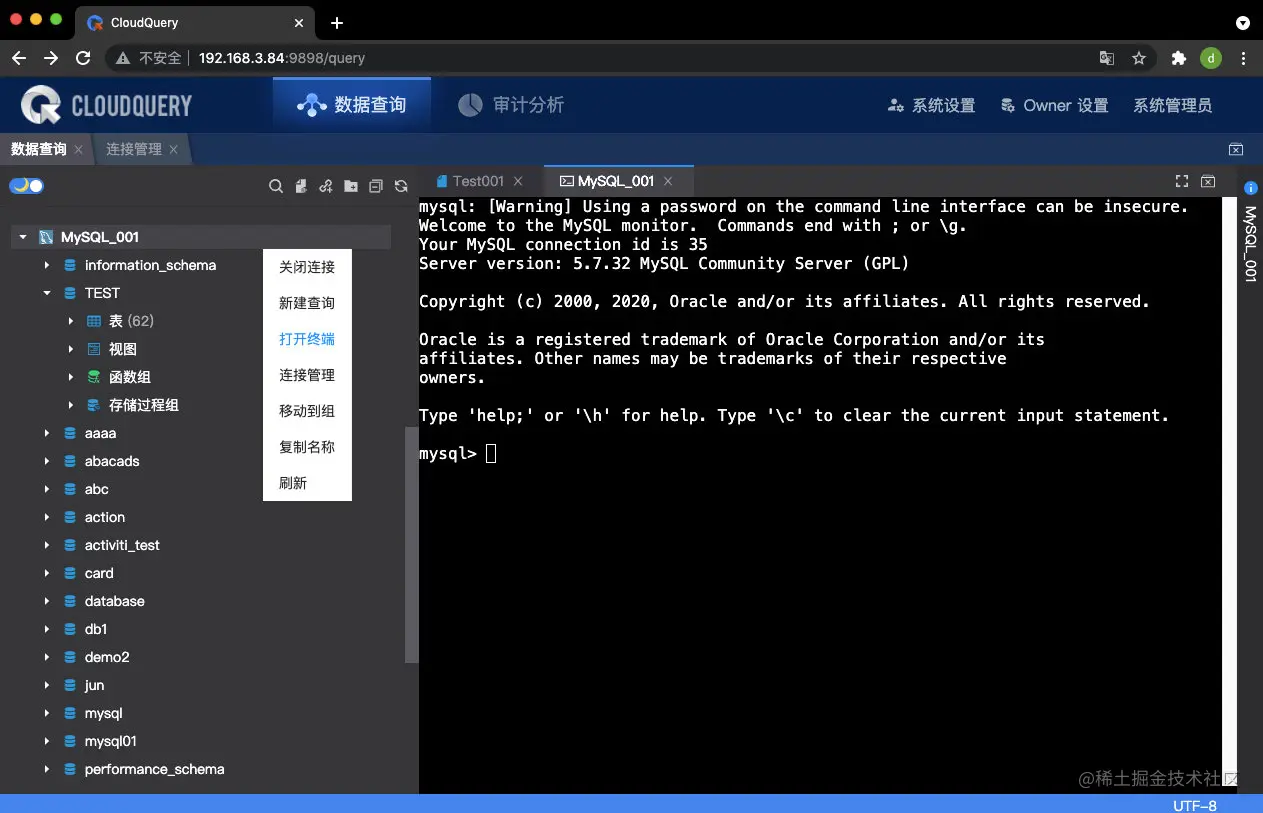Select 新建查询 in the context menu
The image size is (1263, 813).
click(x=307, y=303)
